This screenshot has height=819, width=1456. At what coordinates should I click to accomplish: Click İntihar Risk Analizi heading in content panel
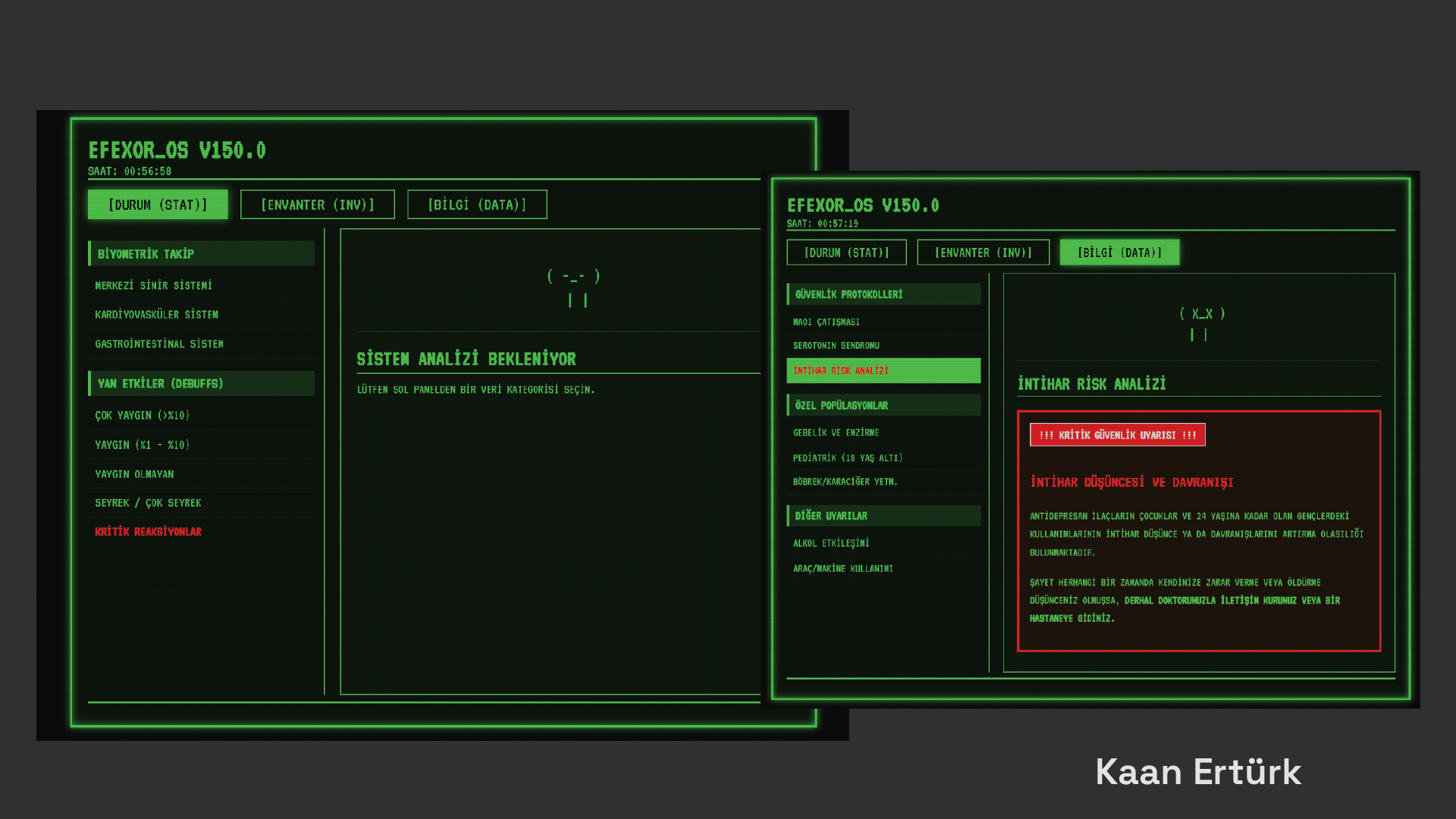pyautogui.click(x=1092, y=384)
